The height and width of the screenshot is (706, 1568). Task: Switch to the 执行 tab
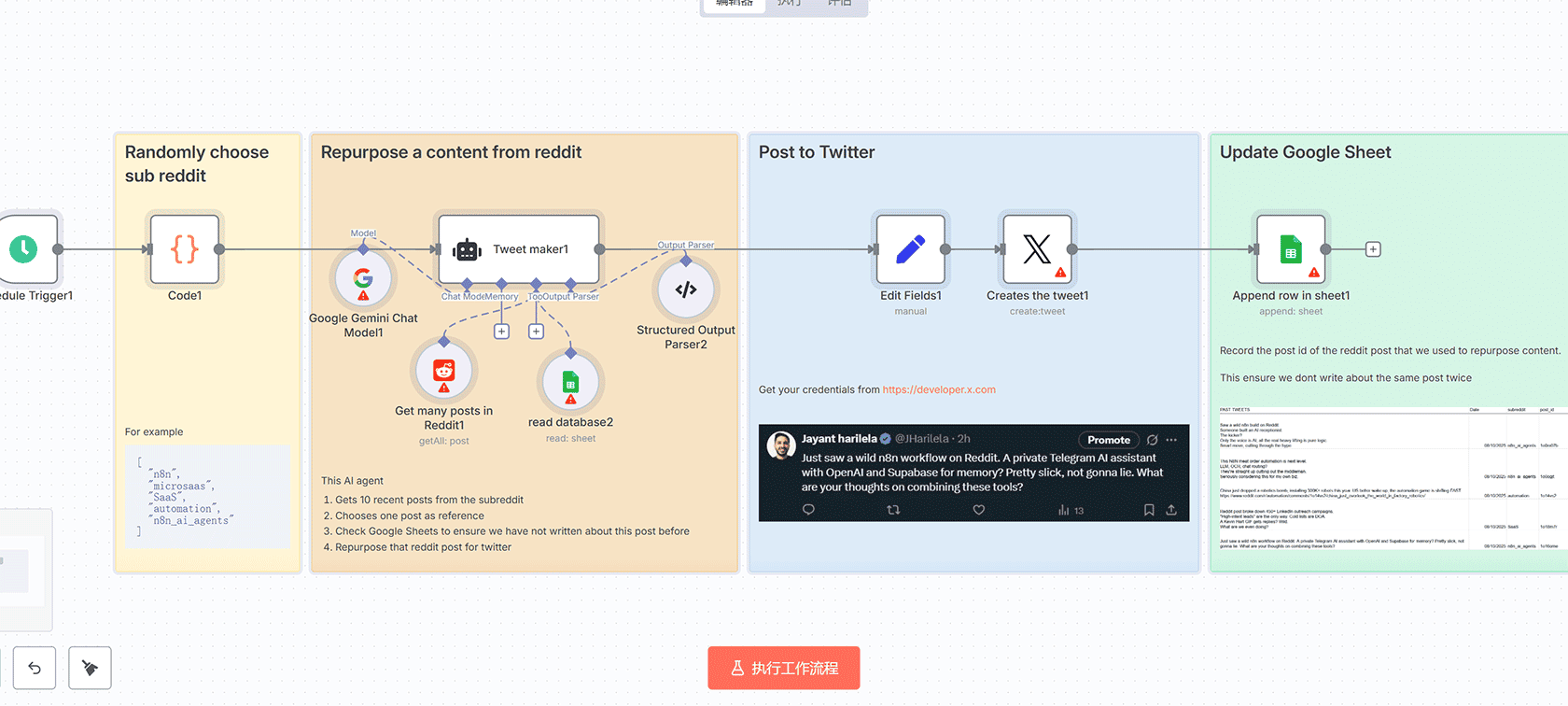789,5
